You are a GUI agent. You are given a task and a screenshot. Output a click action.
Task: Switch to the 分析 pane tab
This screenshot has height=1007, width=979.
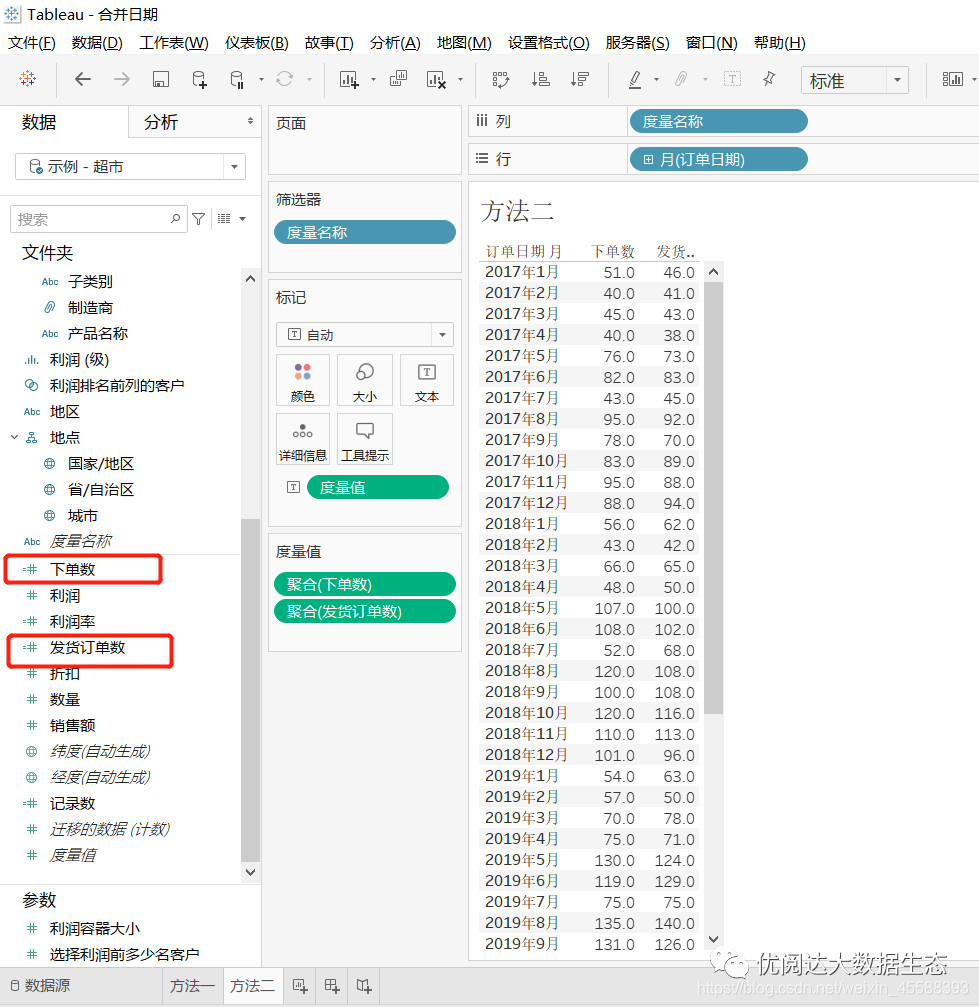pyautogui.click(x=161, y=122)
